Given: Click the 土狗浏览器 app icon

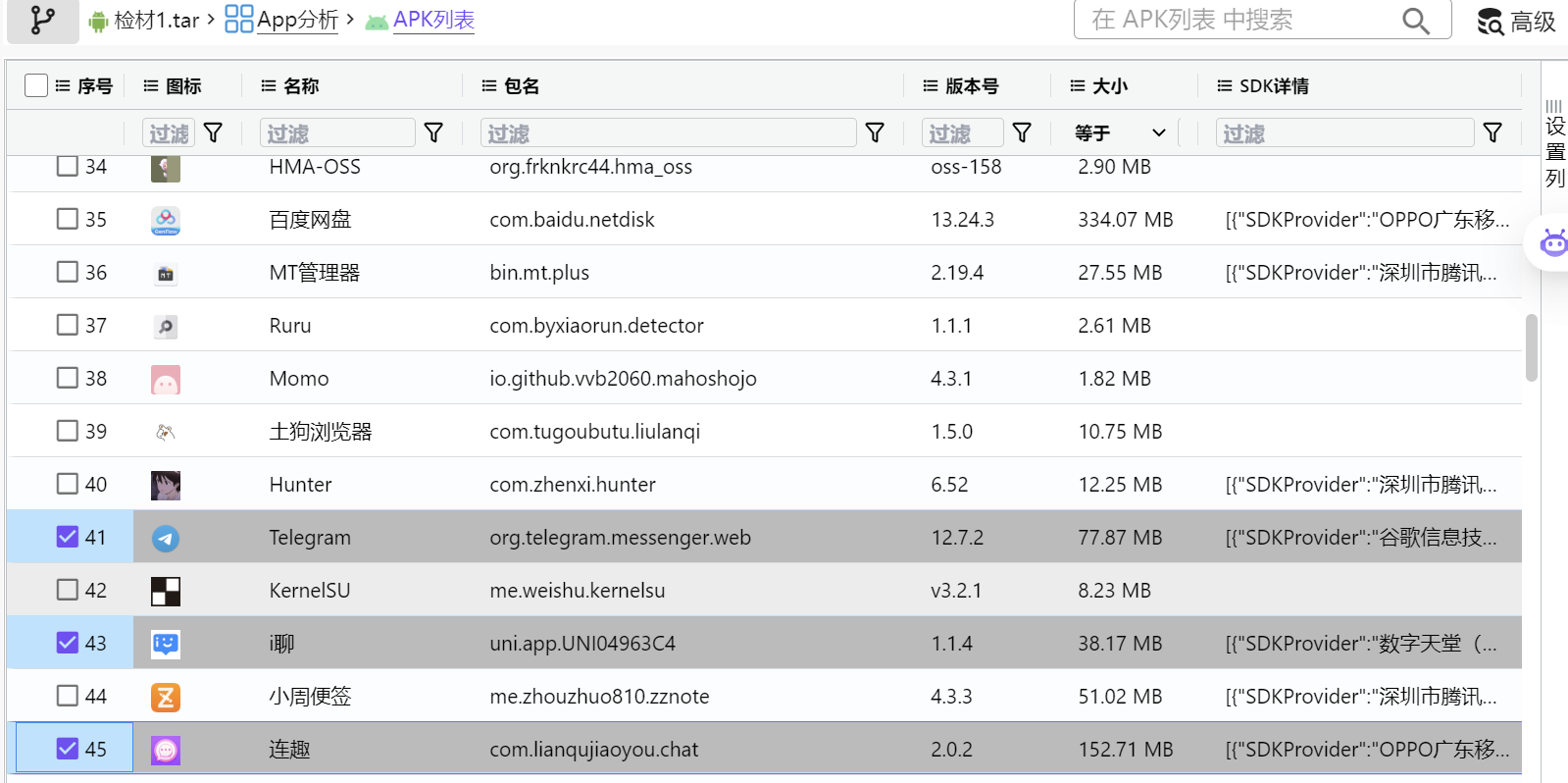Looking at the screenshot, I should (x=166, y=432).
